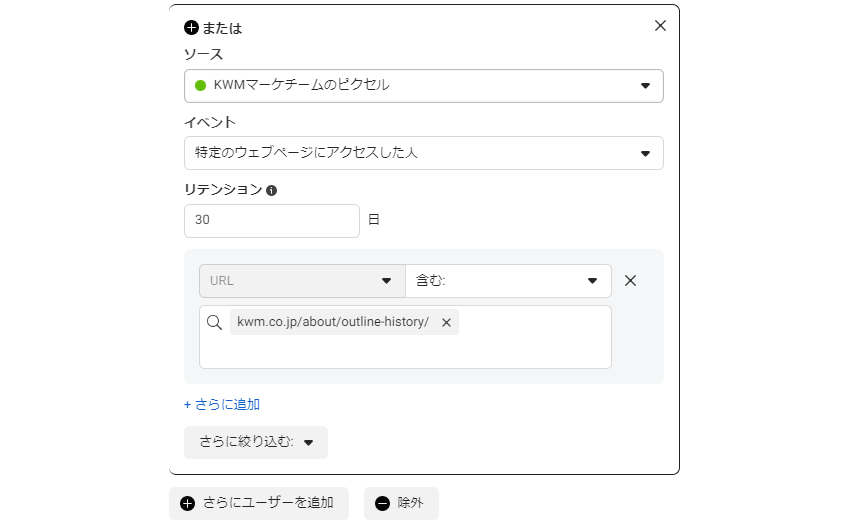Image resolution: width=850 pixels, height=520 pixels.
Task: Open the イベント dropdown menu
Action: tap(423, 153)
